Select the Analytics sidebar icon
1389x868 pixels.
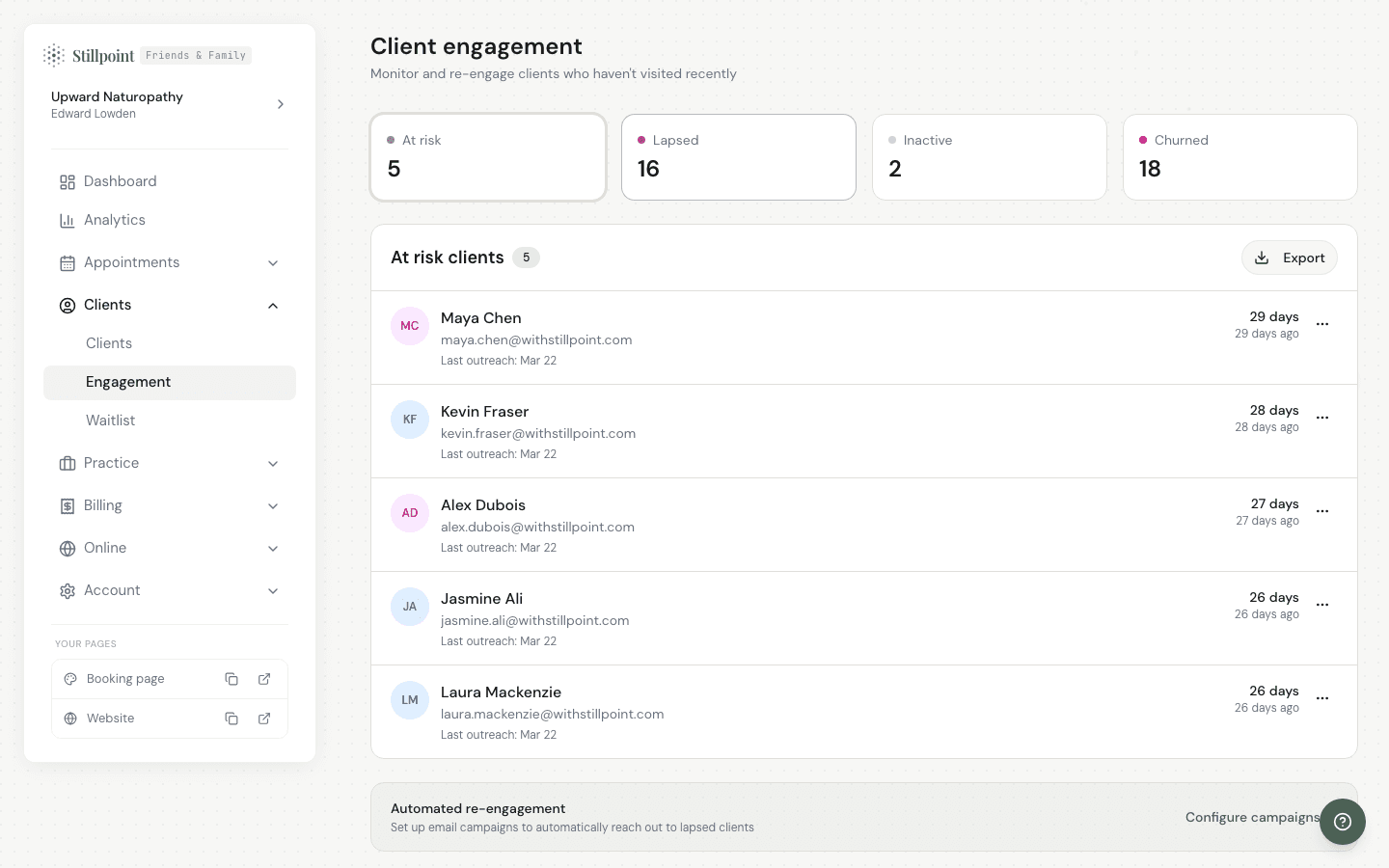(x=68, y=220)
